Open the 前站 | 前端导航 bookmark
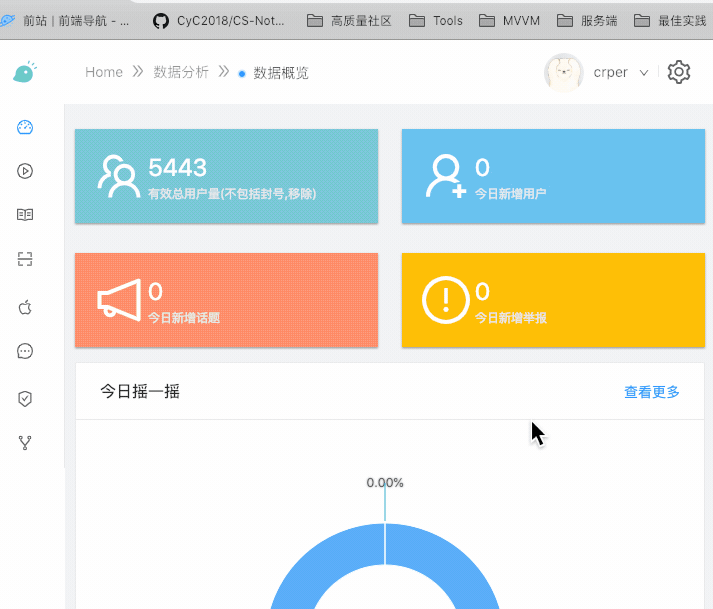 pyautogui.click(x=65, y=21)
